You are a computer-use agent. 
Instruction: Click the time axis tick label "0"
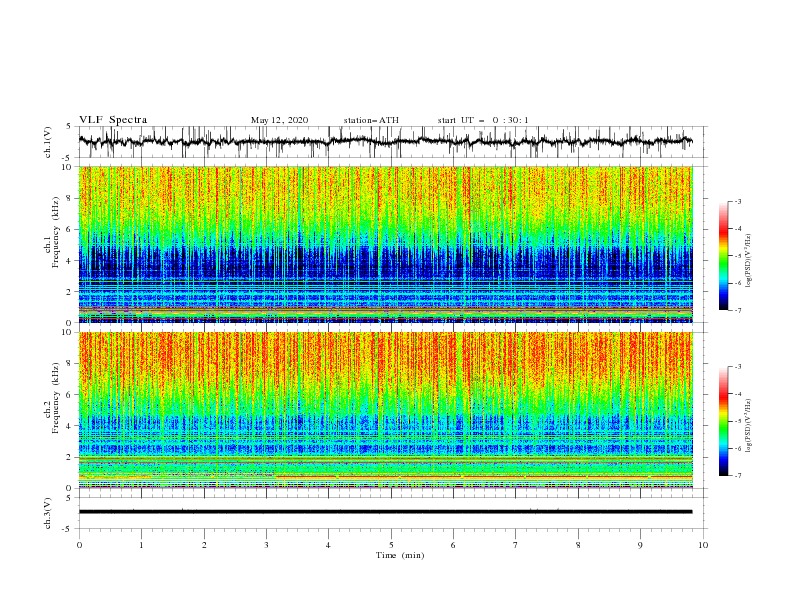[79, 545]
